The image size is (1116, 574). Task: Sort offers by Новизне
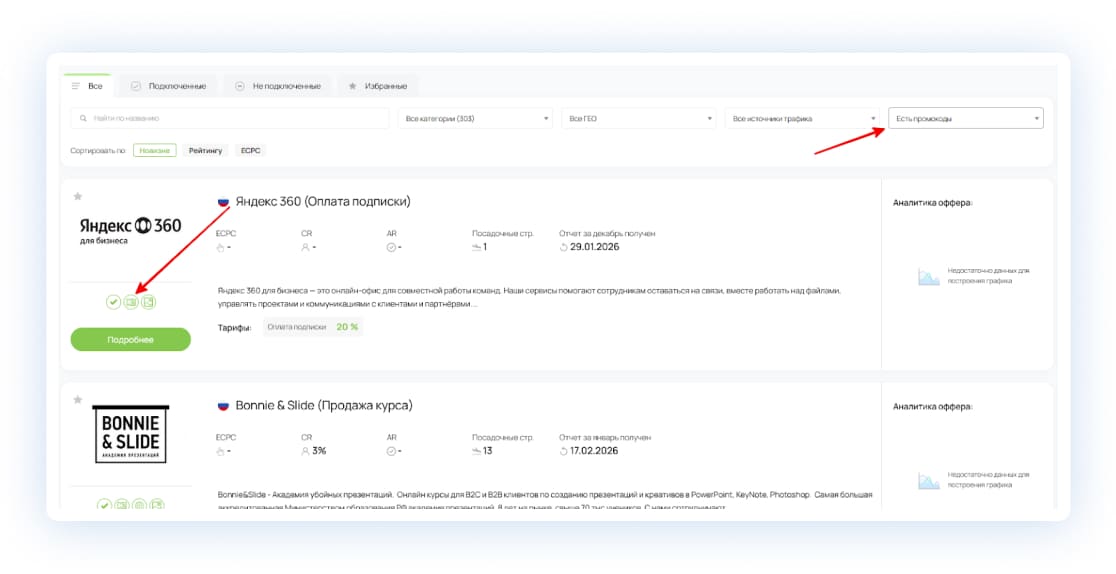[154, 150]
